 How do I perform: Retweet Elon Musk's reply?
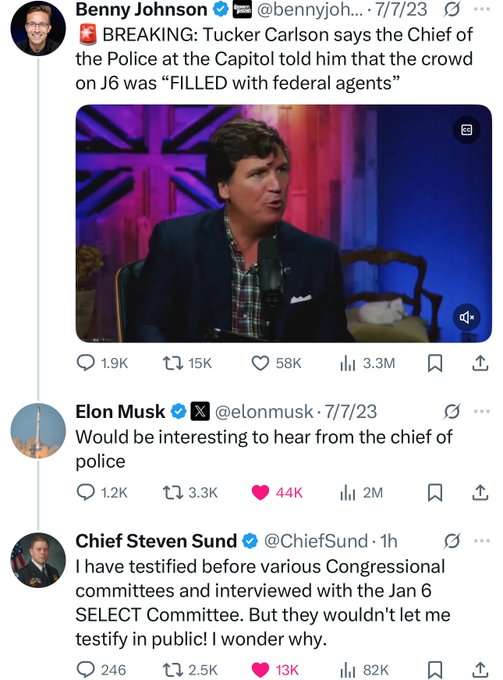[x=190, y=492]
